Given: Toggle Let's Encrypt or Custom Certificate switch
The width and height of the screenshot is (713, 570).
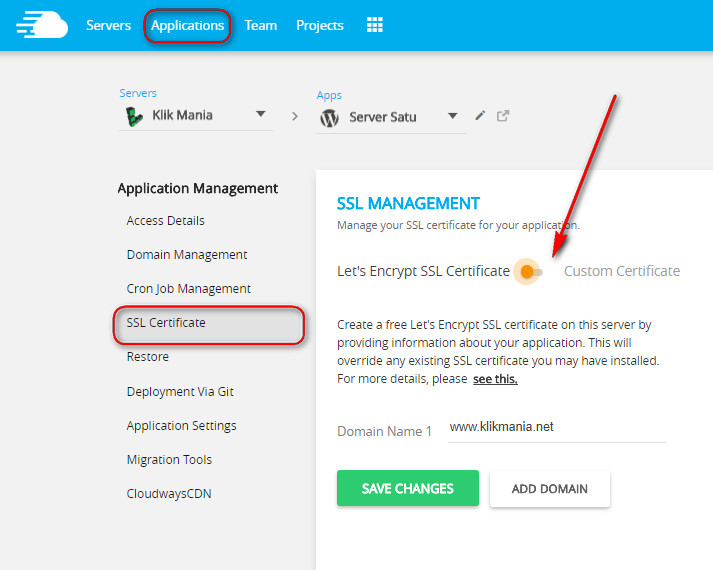Looking at the screenshot, I should [x=530, y=272].
